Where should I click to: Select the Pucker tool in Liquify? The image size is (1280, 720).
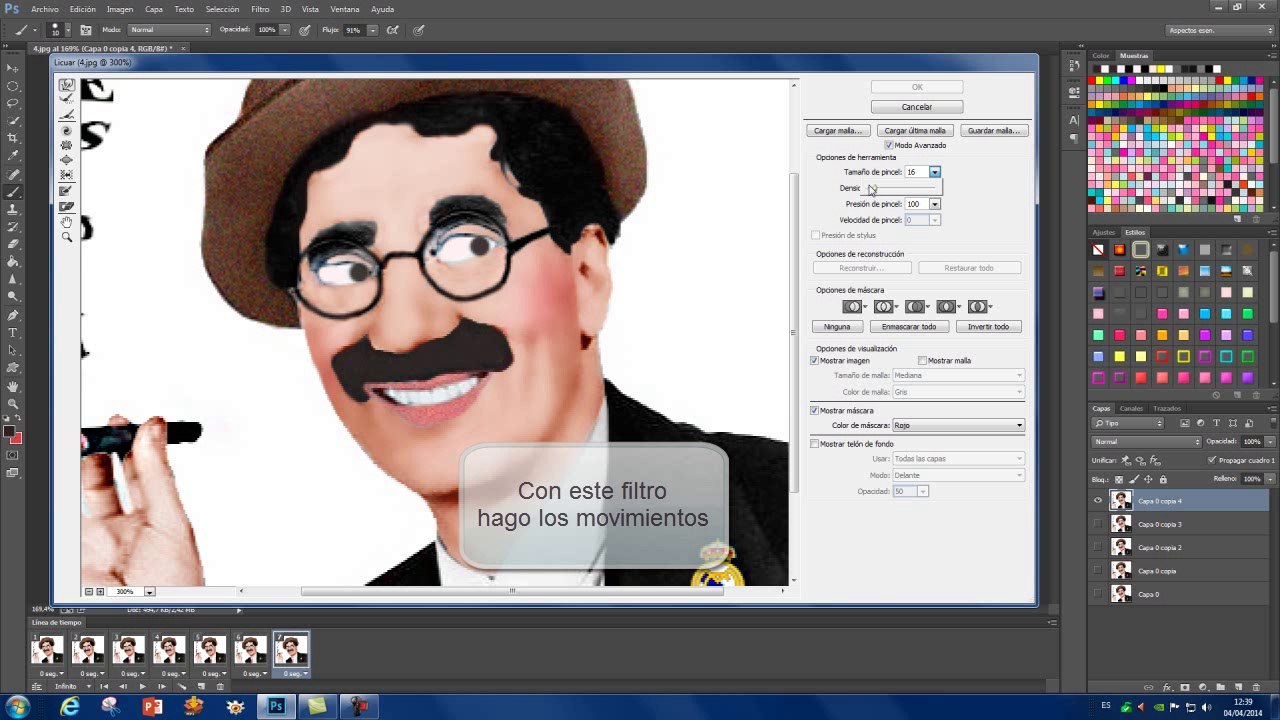pyautogui.click(x=66, y=145)
